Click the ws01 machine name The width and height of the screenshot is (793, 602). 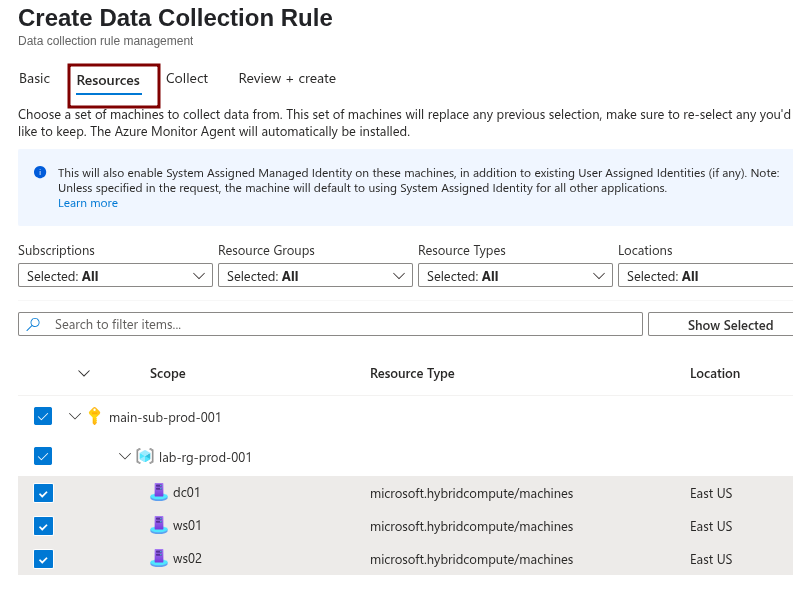click(187, 526)
